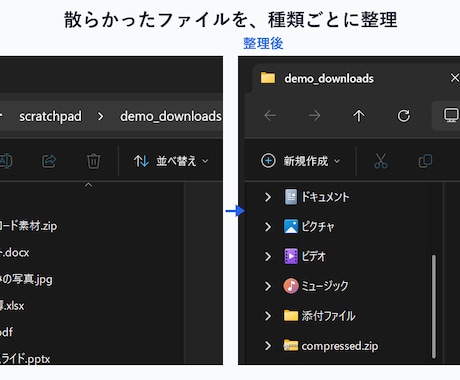Select the .docx file in left window

15,252
